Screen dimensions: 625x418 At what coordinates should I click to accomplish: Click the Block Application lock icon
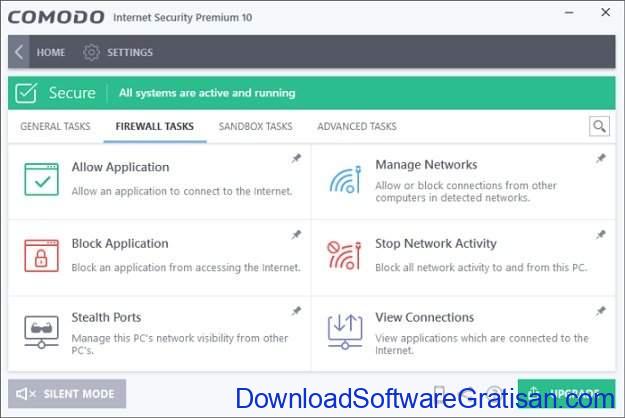pyautogui.click(x=41, y=255)
